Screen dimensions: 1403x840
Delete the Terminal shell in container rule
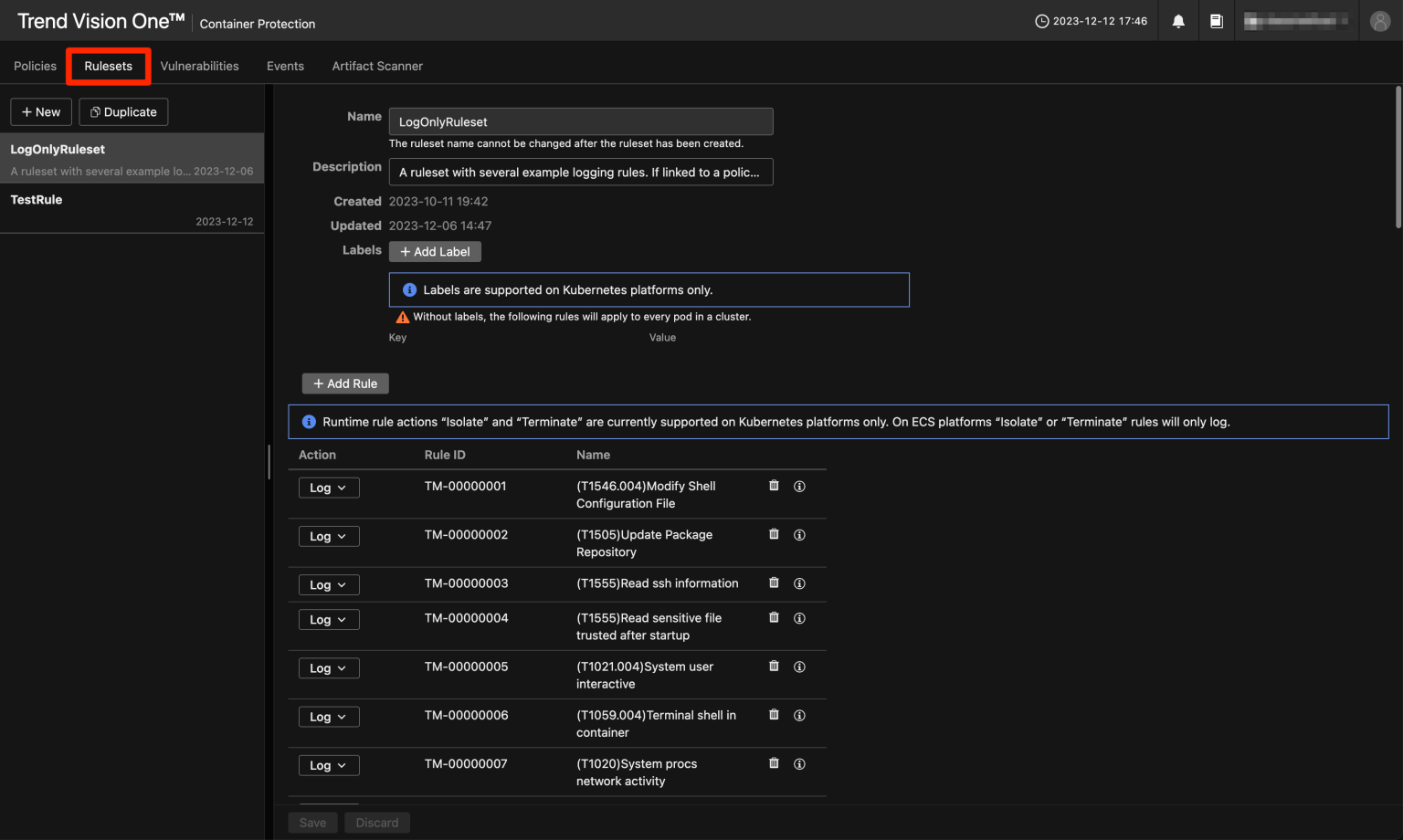(x=774, y=715)
